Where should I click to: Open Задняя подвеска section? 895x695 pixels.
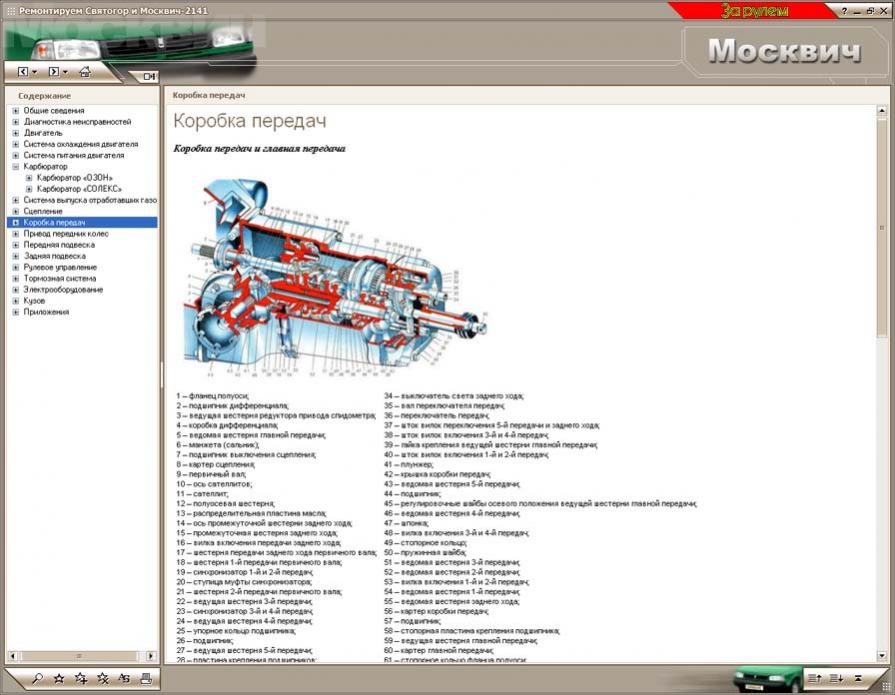[54, 256]
